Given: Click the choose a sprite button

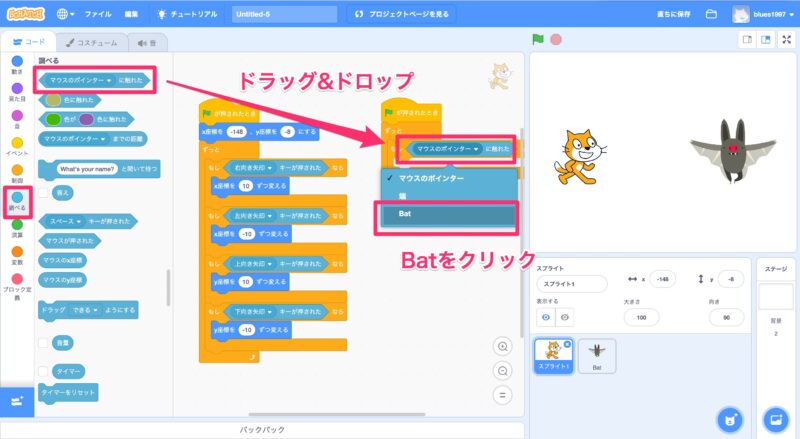Looking at the screenshot, I should [x=730, y=418].
